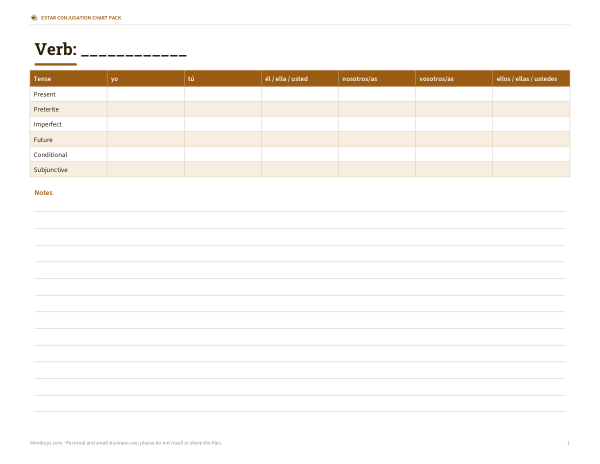Select the 'Future' row label

[x=43, y=140]
